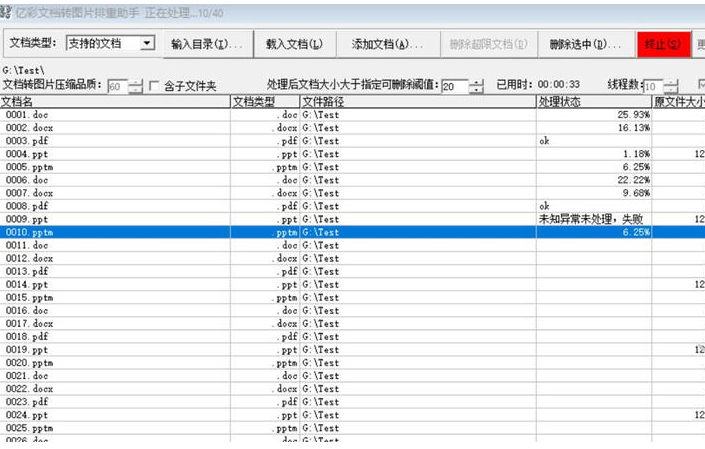Click the deletion threshold field showing 20
The width and height of the screenshot is (705, 449).
[x=455, y=86]
